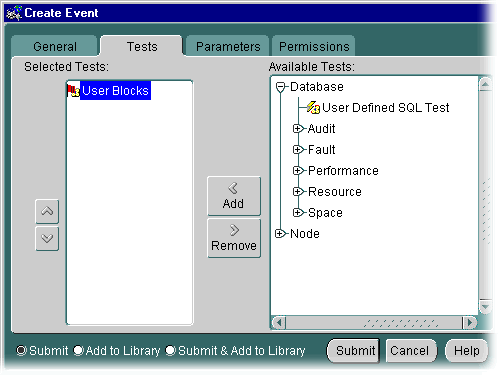Screen dimensions: 498x375
Task: Select Submit & Add to Library radio button
Action: click(170, 351)
